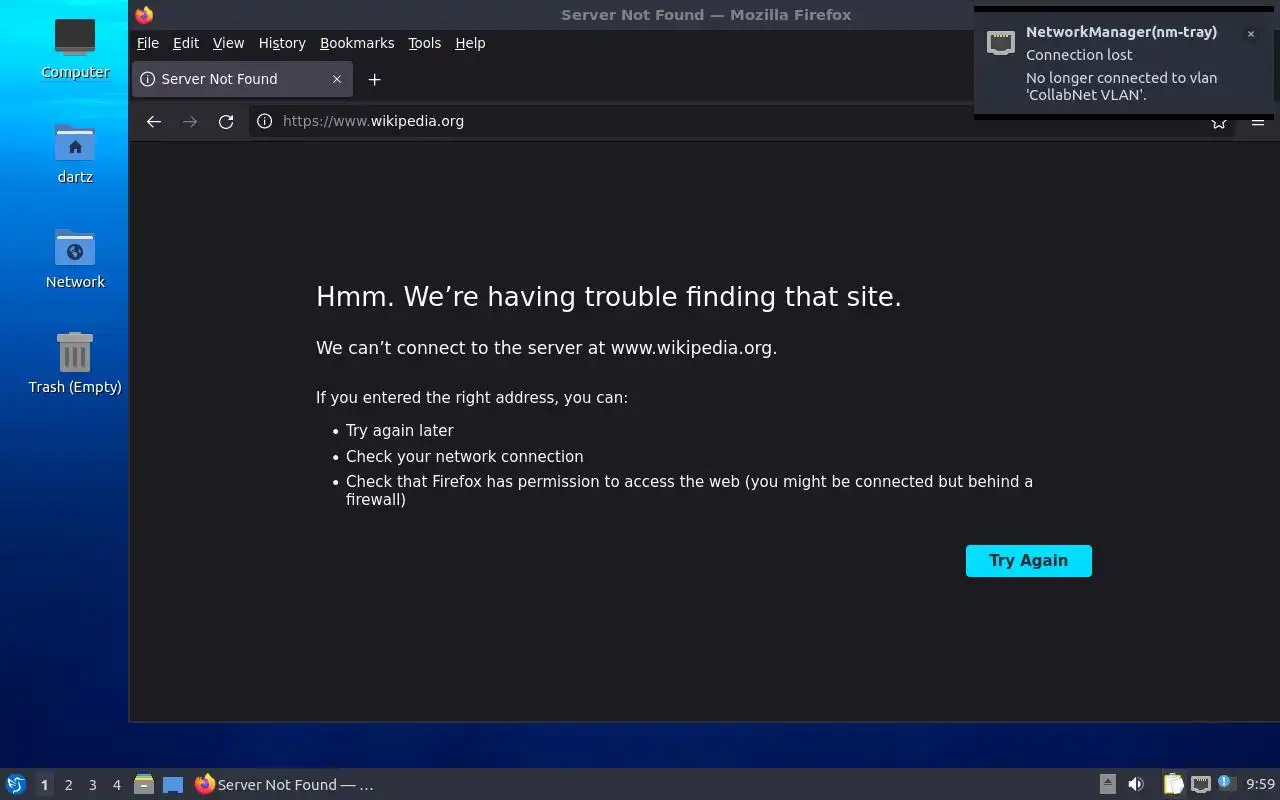The height and width of the screenshot is (800, 1280).
Task: Bookmark this page with the star icon
Action: click(1219, 123)
